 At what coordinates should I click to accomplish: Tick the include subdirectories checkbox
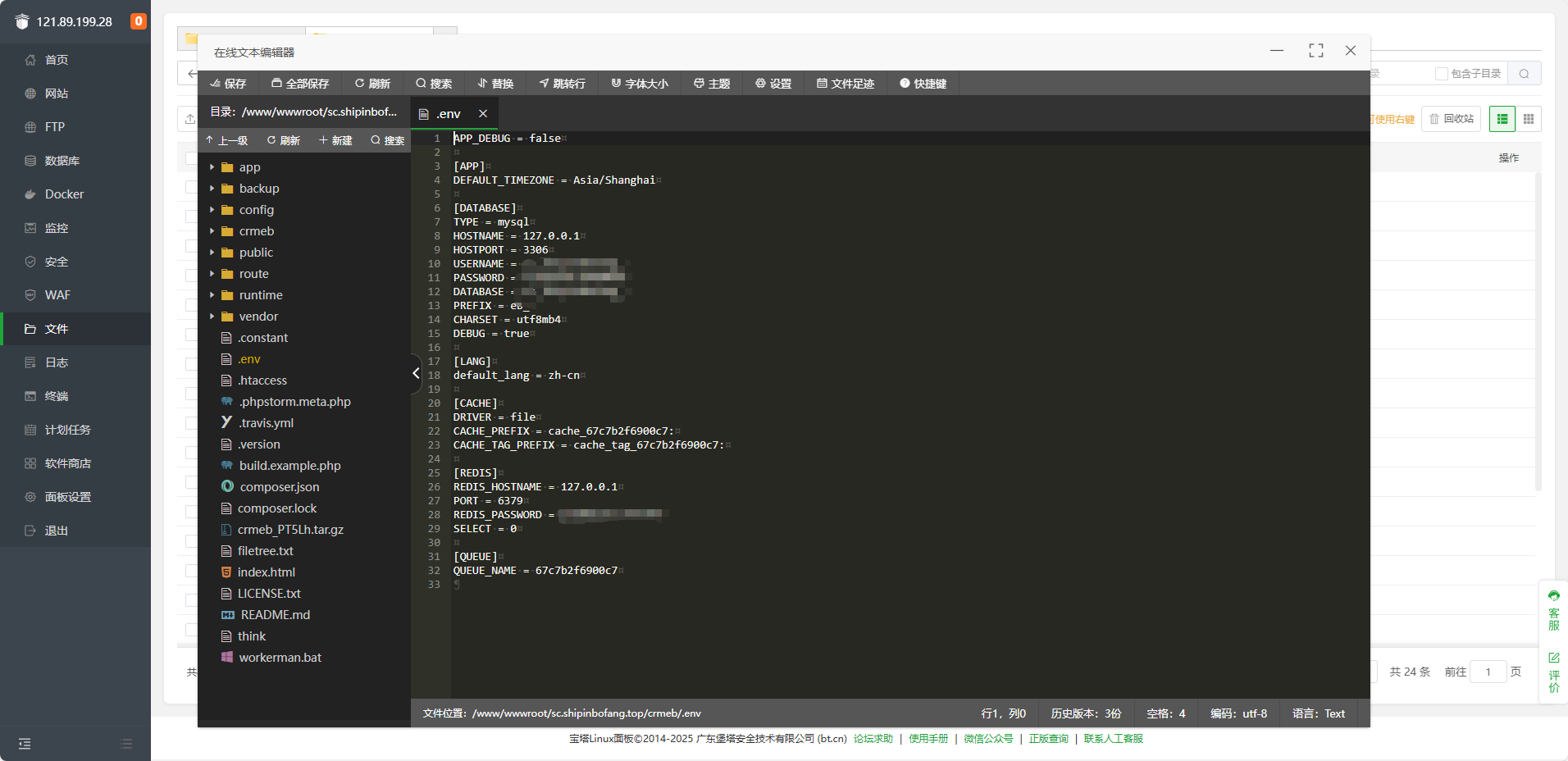(1441, 74)
